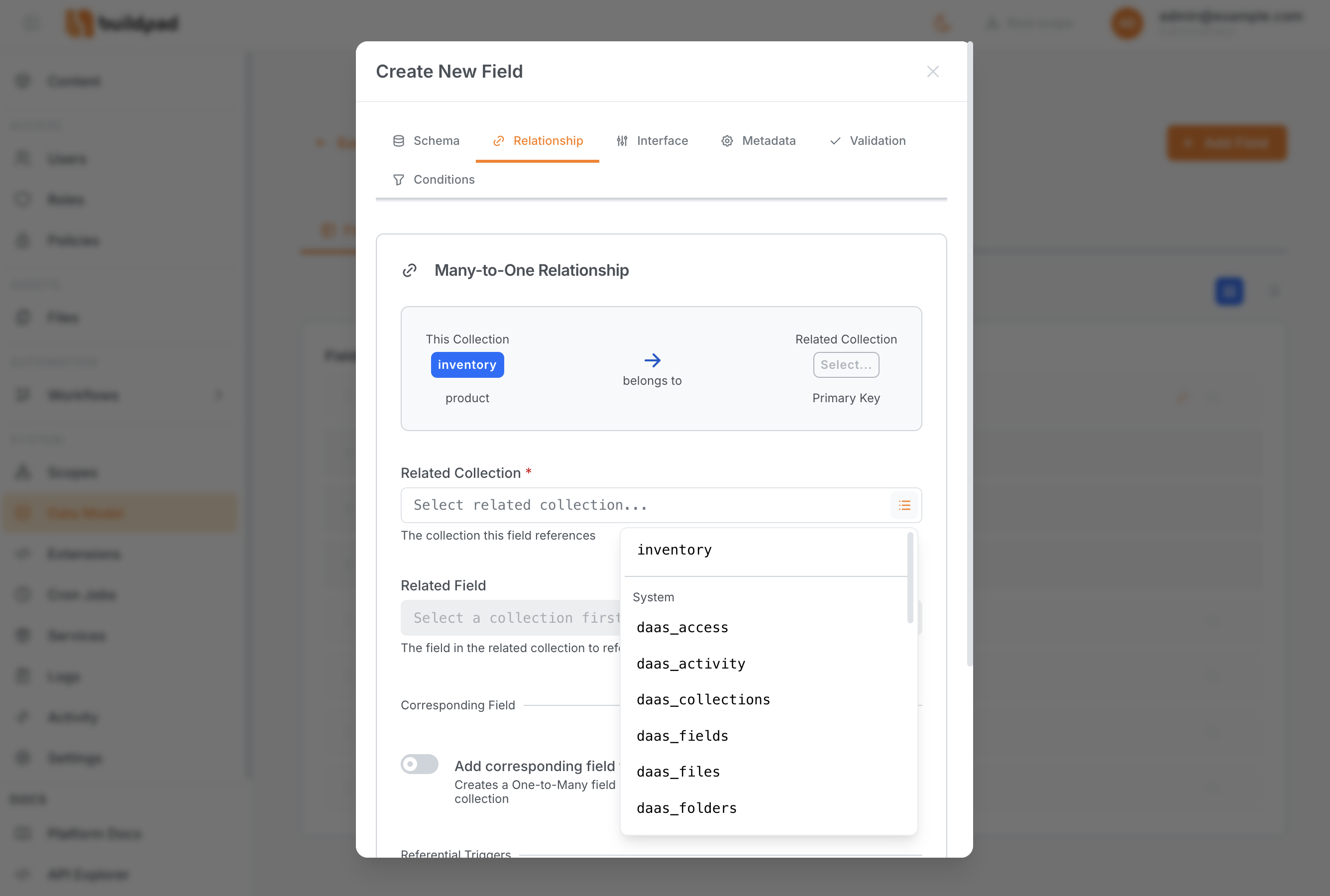The height and width of the screenshot is (896, 1330).
Task: Click the Select... related collection badge
Action: tap(846, 364)
